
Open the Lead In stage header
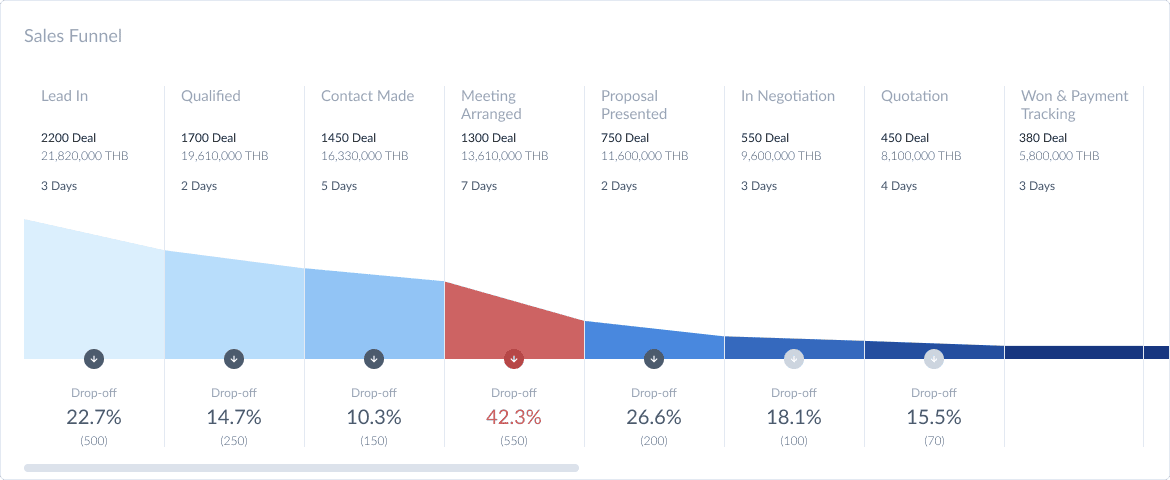tap(64, 96)
